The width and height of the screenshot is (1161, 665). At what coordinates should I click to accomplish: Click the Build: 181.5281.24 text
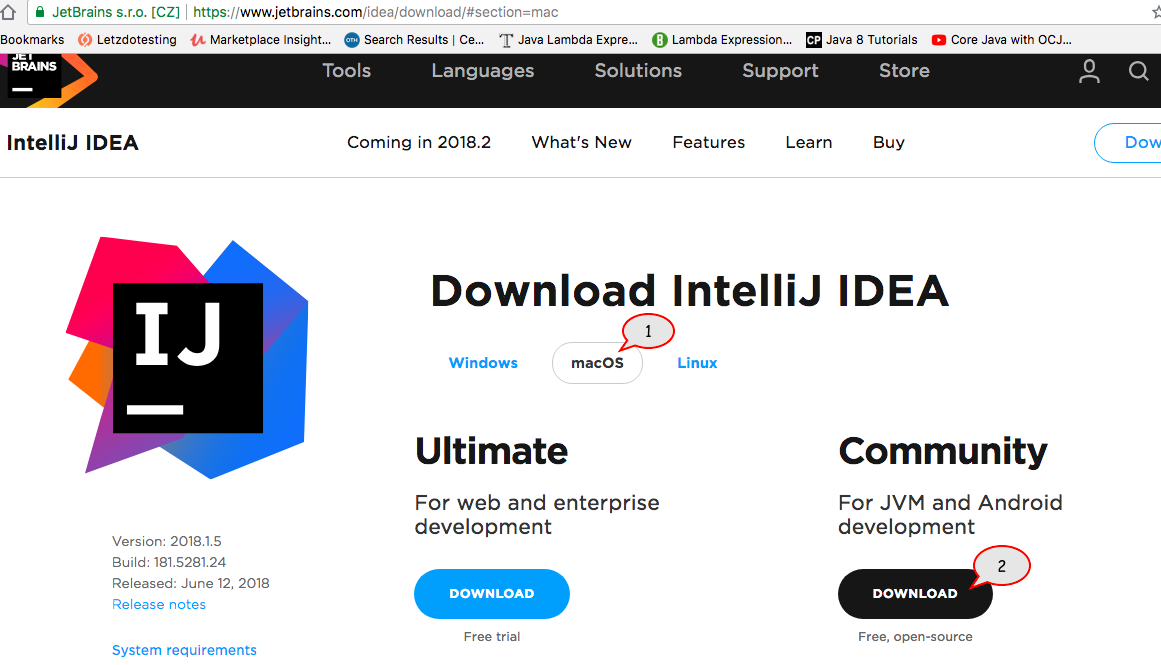(x=169, y=562)
